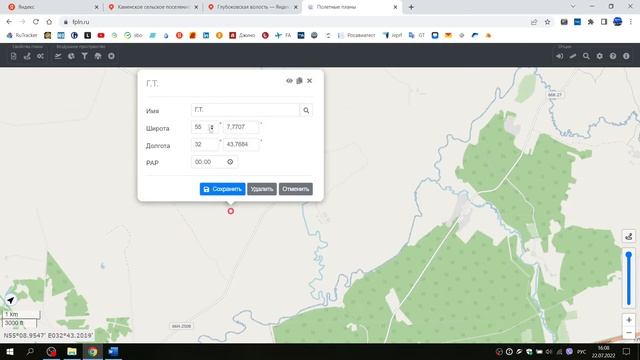This screenshot has width=640, height=360.
Task: Open a new browser tab
Action: click(411, 7)
